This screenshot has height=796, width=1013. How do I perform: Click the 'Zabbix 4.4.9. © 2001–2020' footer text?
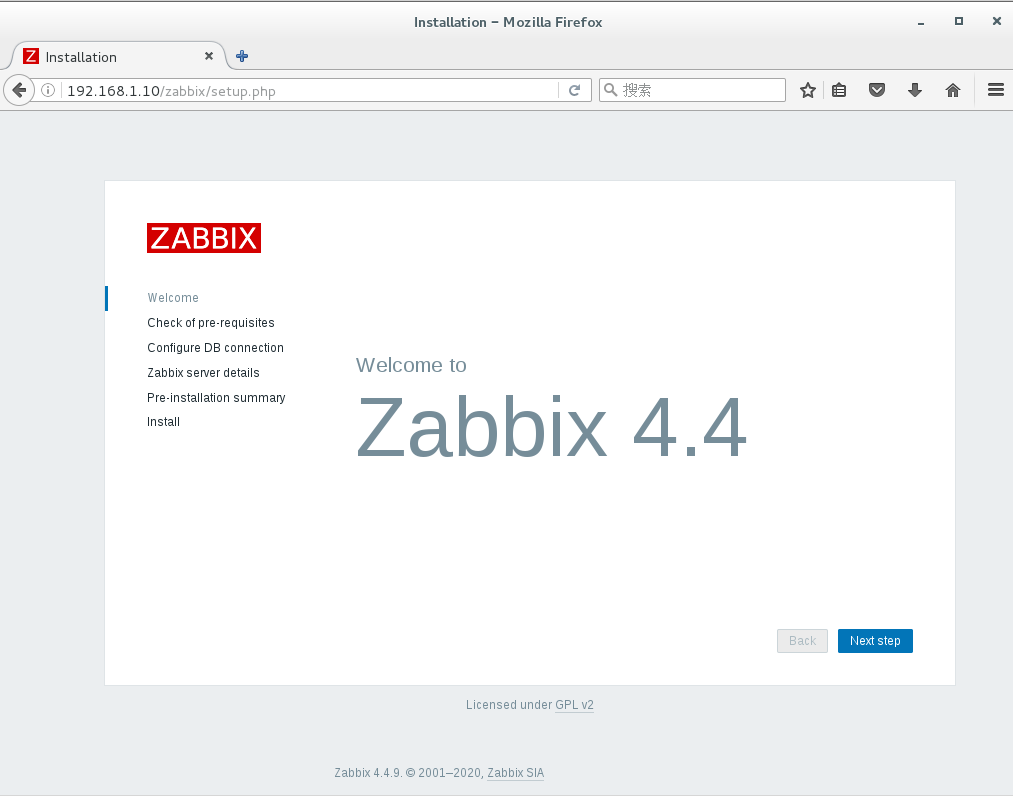pyautogui.click(x=408, y=773)
